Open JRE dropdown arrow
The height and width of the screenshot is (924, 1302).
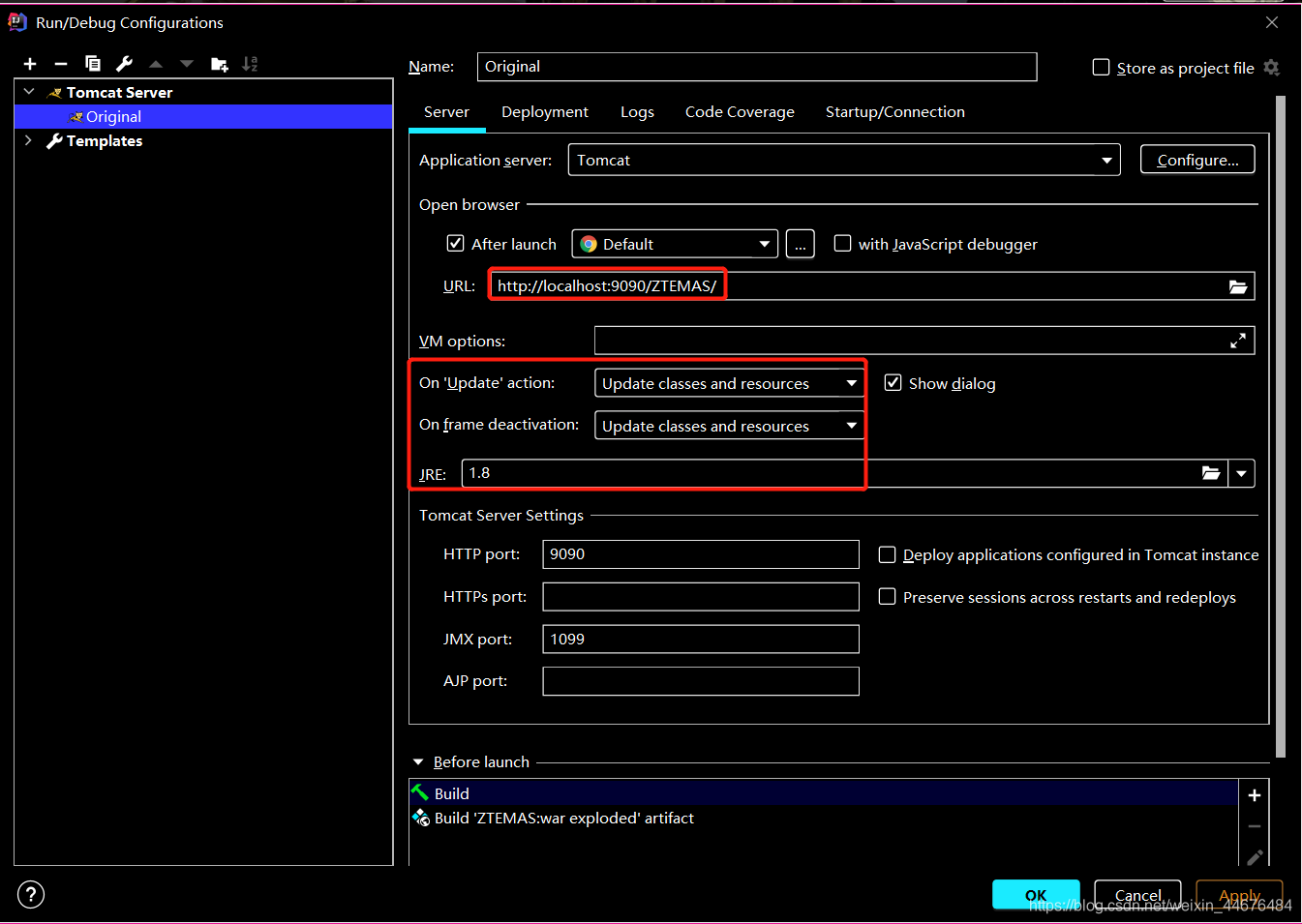pos(1242,473)
